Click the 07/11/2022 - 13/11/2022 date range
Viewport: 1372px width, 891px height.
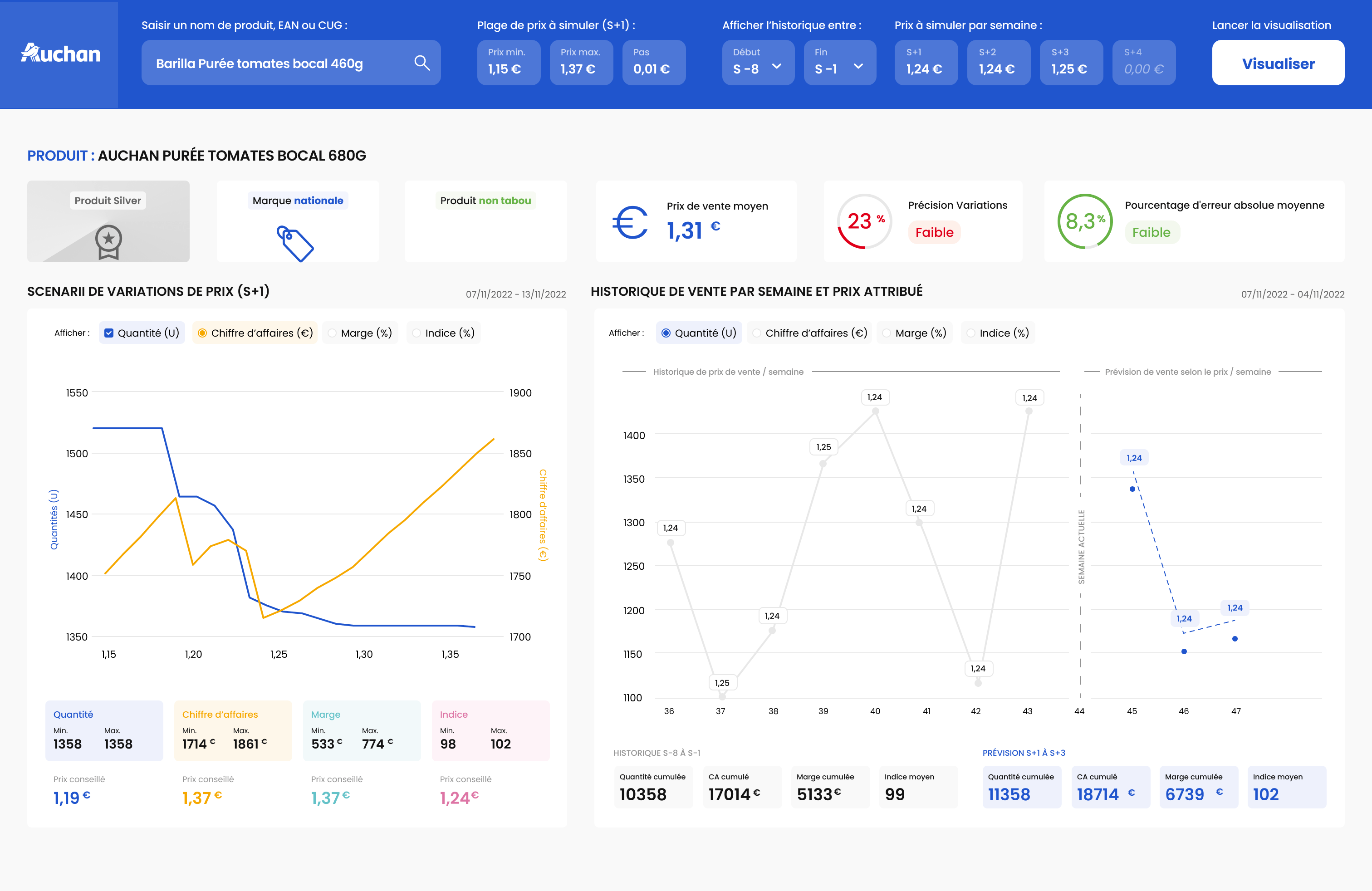coord(516,294)
